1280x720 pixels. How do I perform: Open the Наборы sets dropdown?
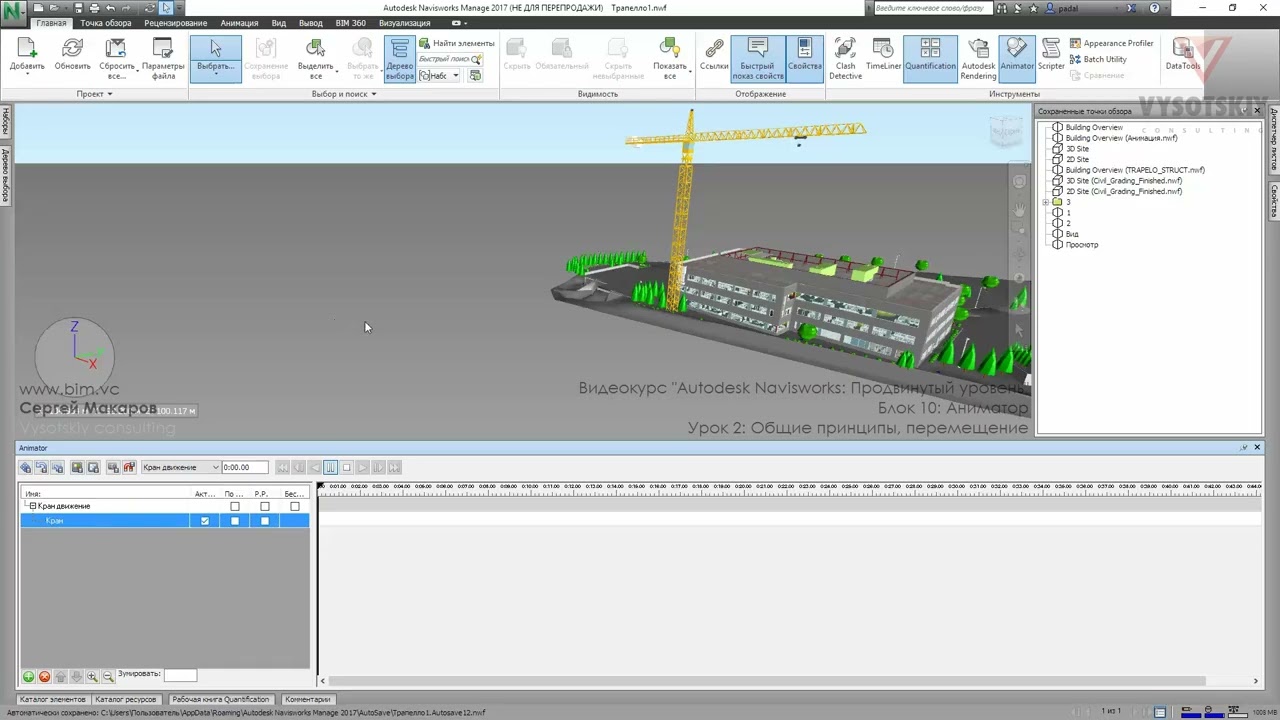click(x=440, y=76)
